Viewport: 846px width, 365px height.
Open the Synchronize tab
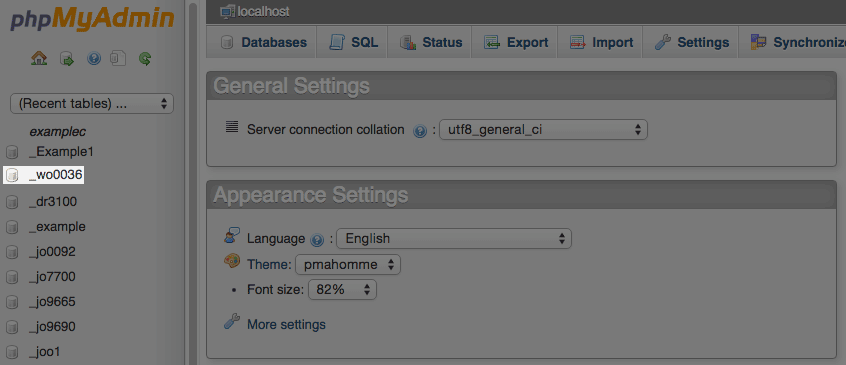coord(798,43)
